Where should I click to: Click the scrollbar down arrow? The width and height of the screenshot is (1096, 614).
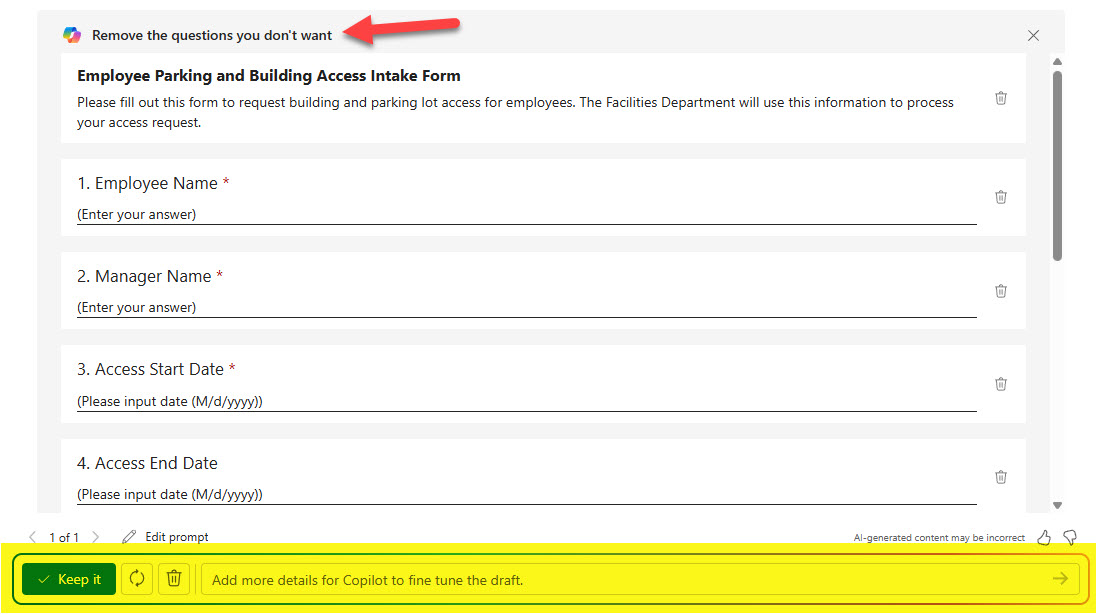(x=1057, y=506)
